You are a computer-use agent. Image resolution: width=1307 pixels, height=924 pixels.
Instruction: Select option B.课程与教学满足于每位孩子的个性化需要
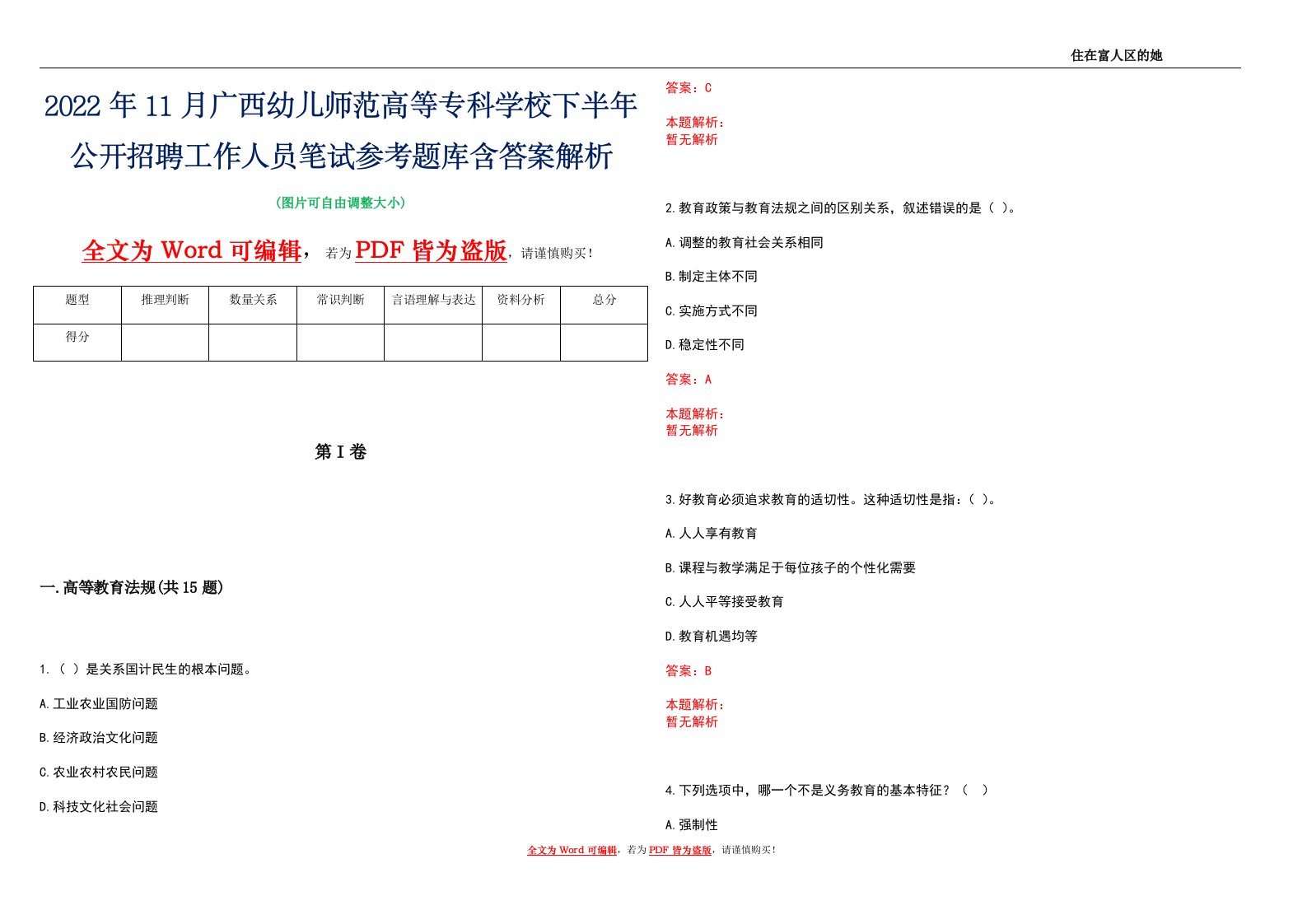tap(791, 568)
